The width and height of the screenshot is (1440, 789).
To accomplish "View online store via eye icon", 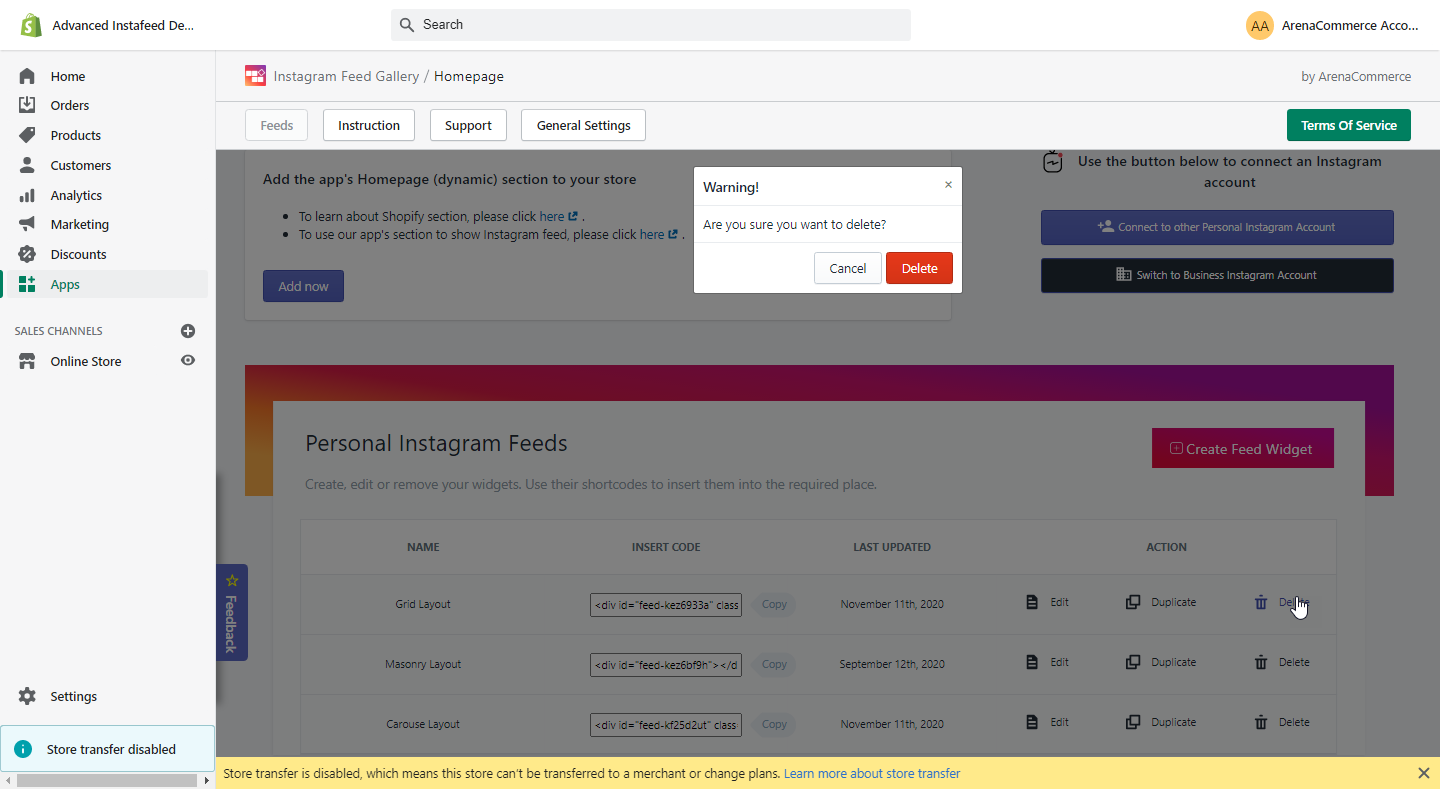I will 188,360.
